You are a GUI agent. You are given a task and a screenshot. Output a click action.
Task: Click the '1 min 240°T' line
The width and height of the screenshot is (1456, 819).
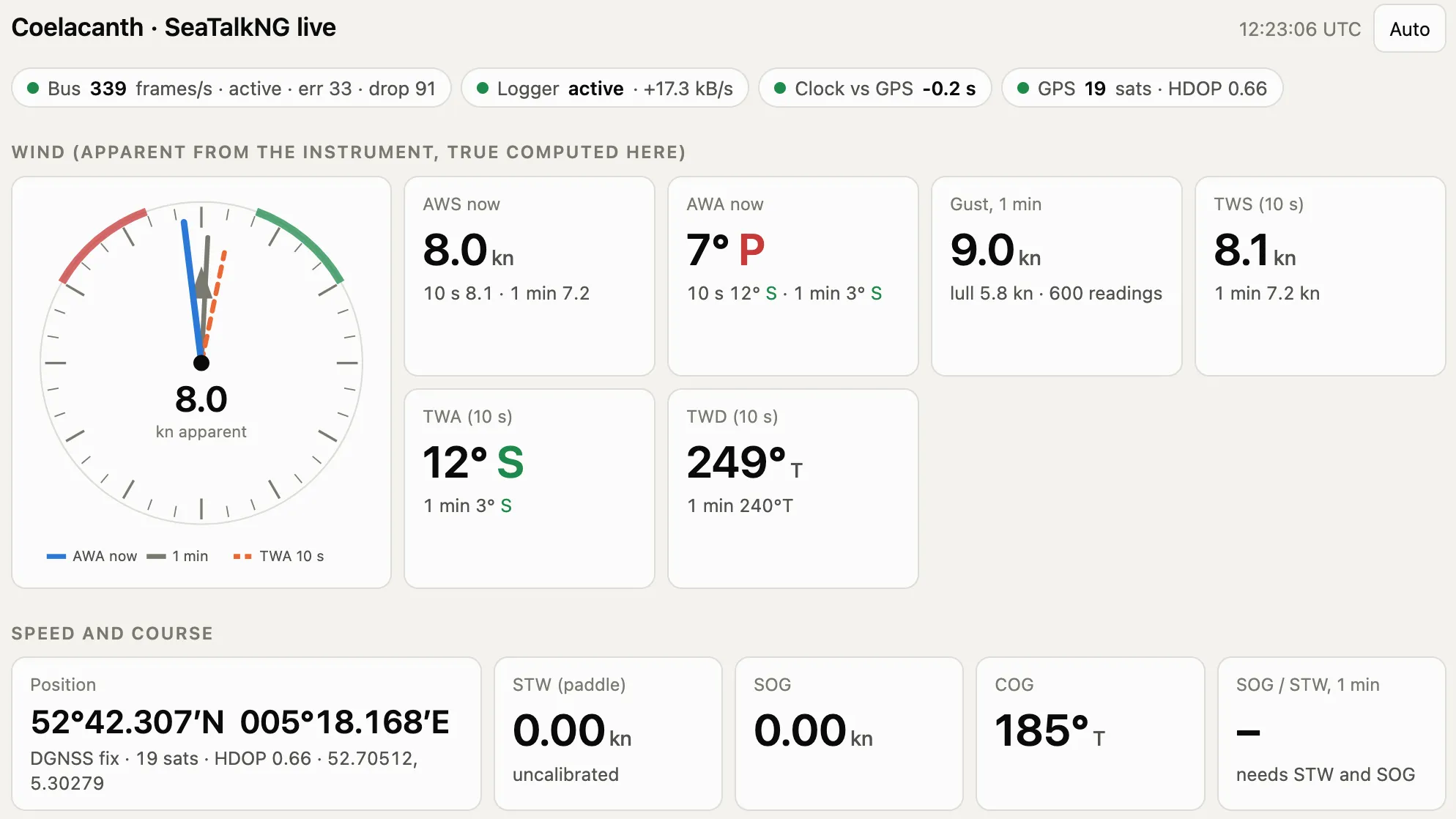740,506
